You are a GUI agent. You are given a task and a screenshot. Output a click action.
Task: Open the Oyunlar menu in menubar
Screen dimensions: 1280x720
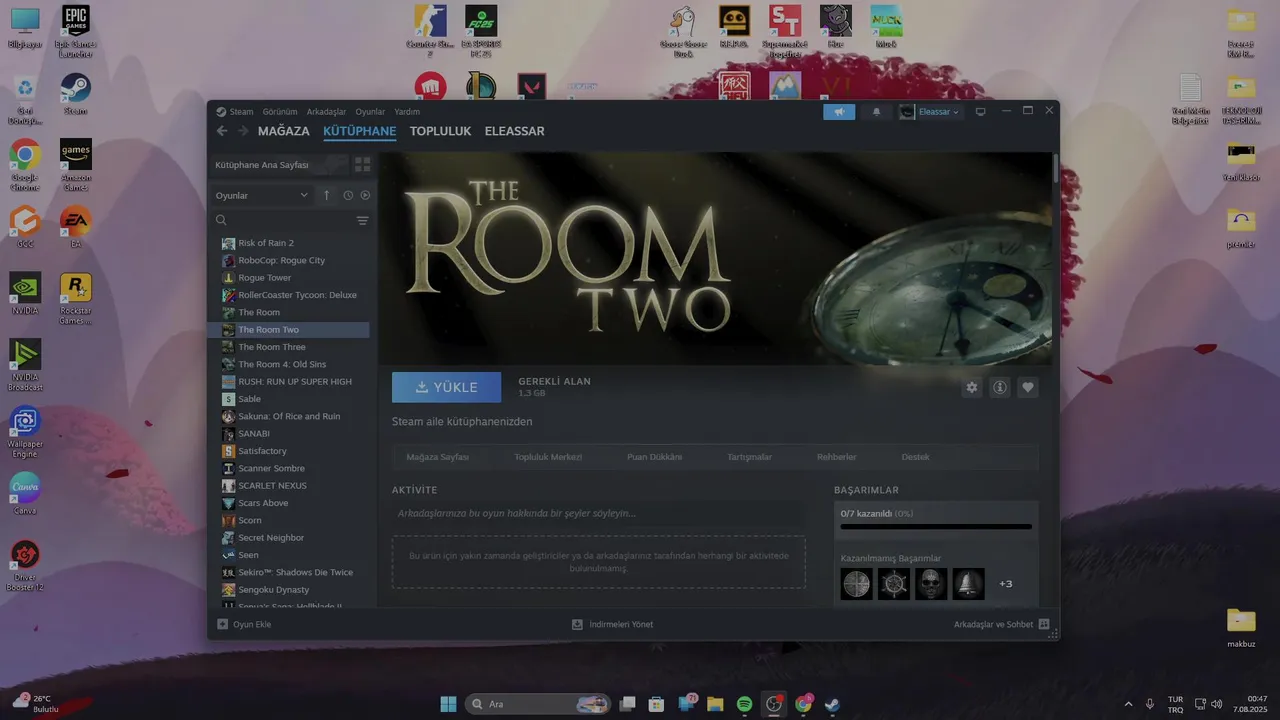[x=370, y=112]
